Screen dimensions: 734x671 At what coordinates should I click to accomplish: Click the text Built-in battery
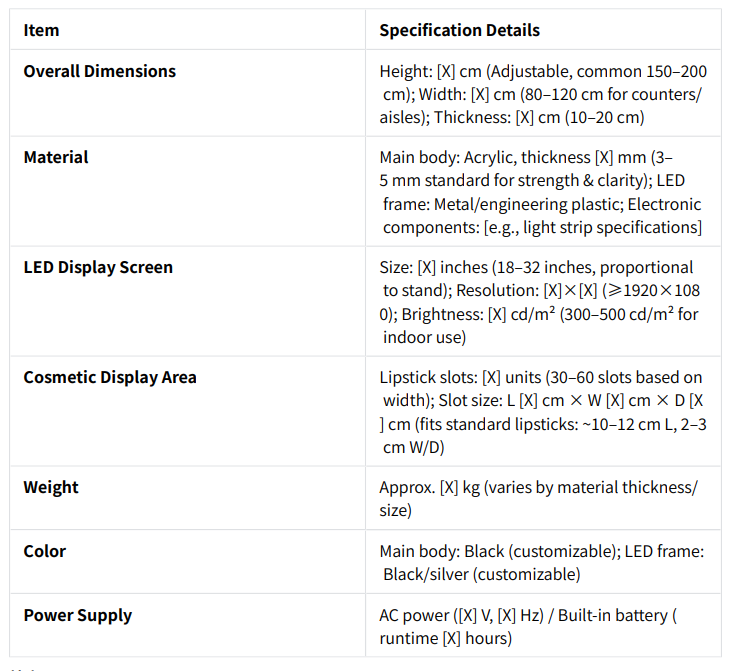[613, 615]
